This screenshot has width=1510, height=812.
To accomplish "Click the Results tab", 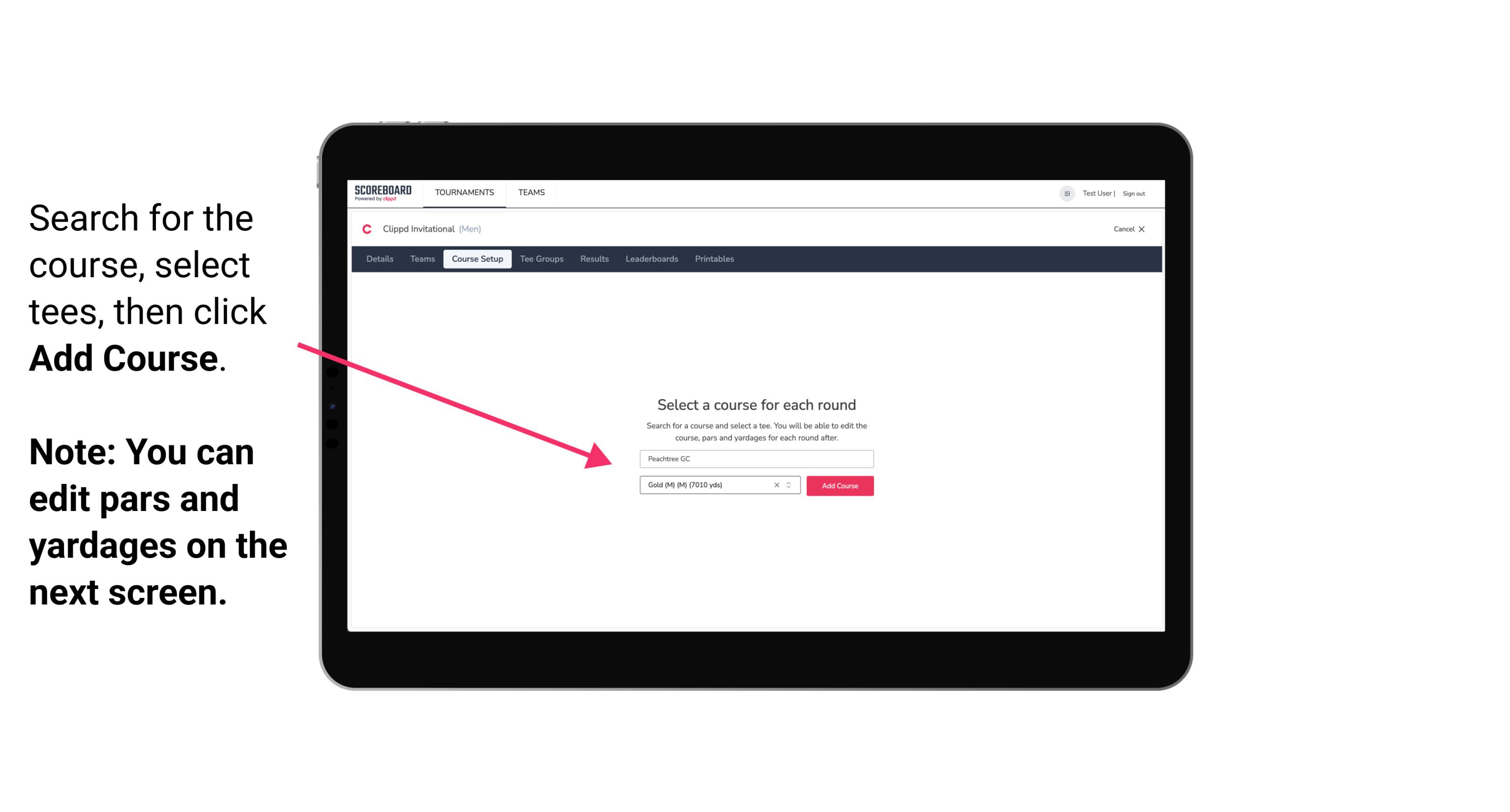I will click(x=593, y=259).
